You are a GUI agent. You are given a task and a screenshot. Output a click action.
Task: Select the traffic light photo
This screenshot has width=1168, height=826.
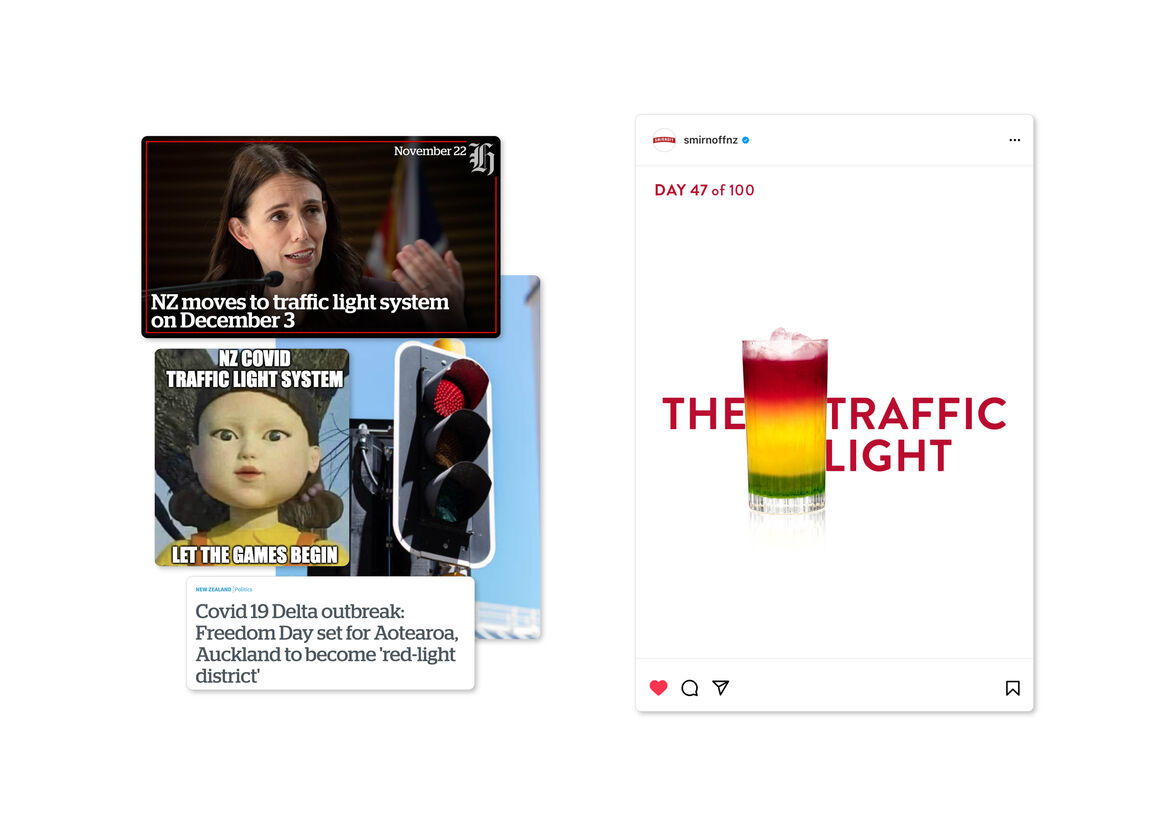tap(445, 454)
